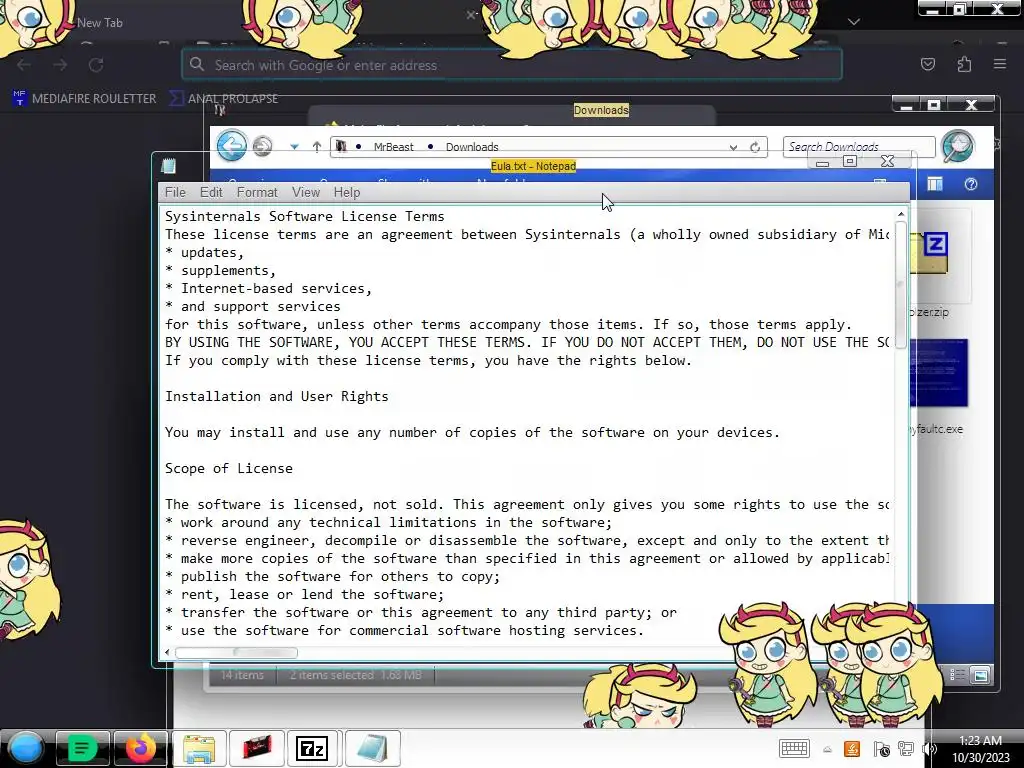The image size is (1024, 768).
Task: Click Firefox back navigation arrow
Action: [x=24, y=65]
